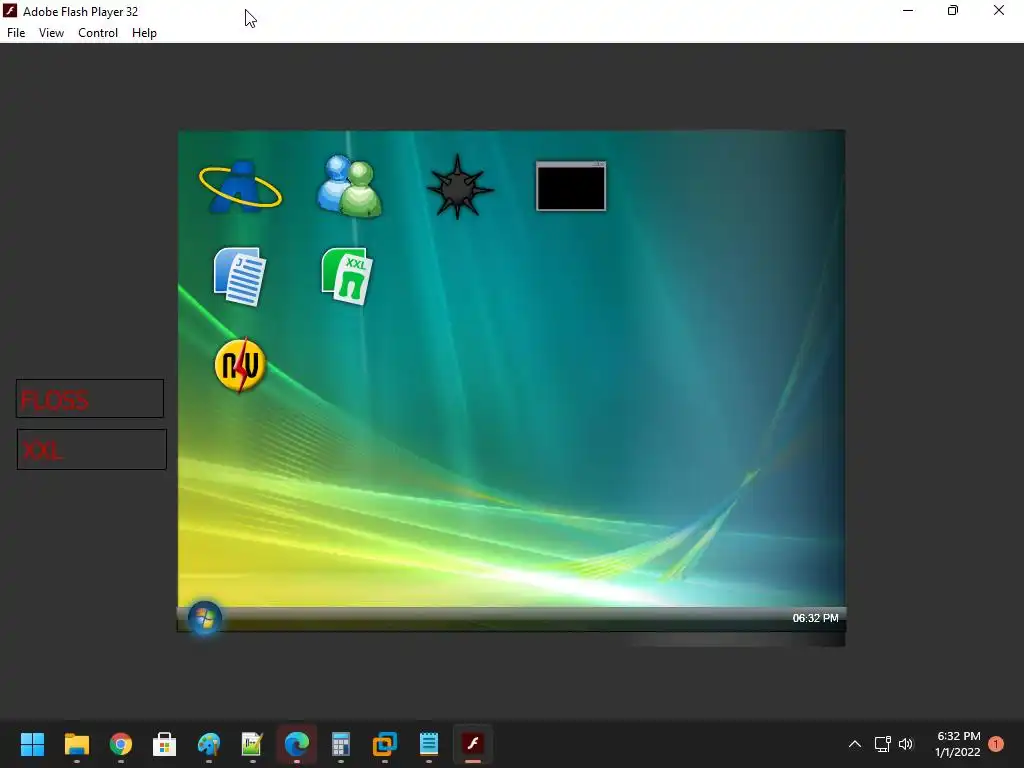Switch to Microsoft Edge in the taskbar
Viewport: 1024px width, 768px height.
pyautogui.click(x=296, y=744)
